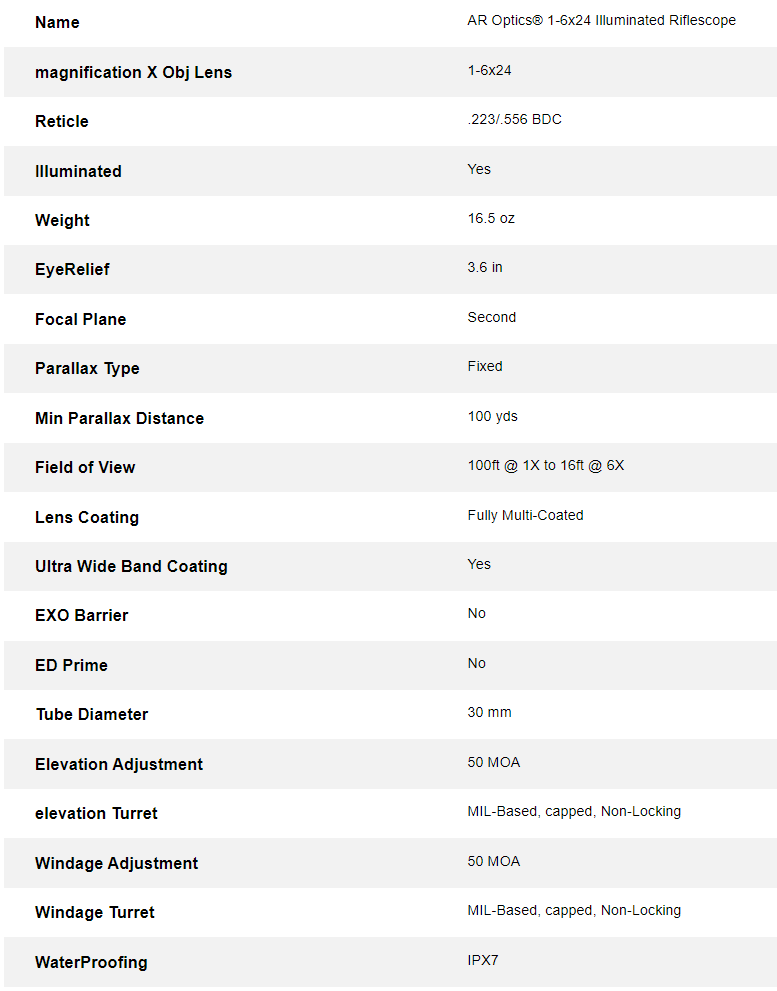Click the .223/.556 BDC reticle value
The width and height of the screenshot is (777, 991).
(515, 119)
